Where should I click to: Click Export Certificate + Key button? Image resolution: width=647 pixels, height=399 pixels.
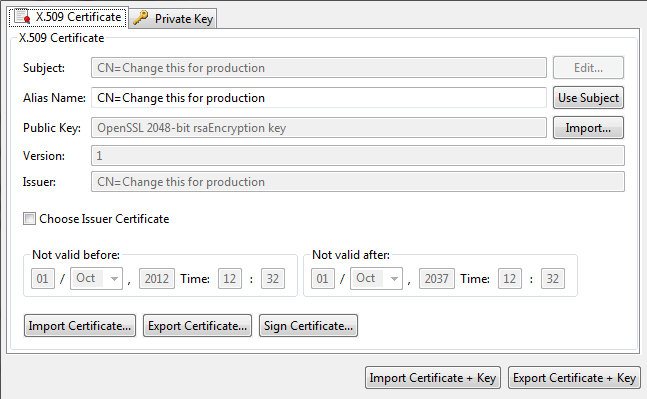[x=574, y=378]
